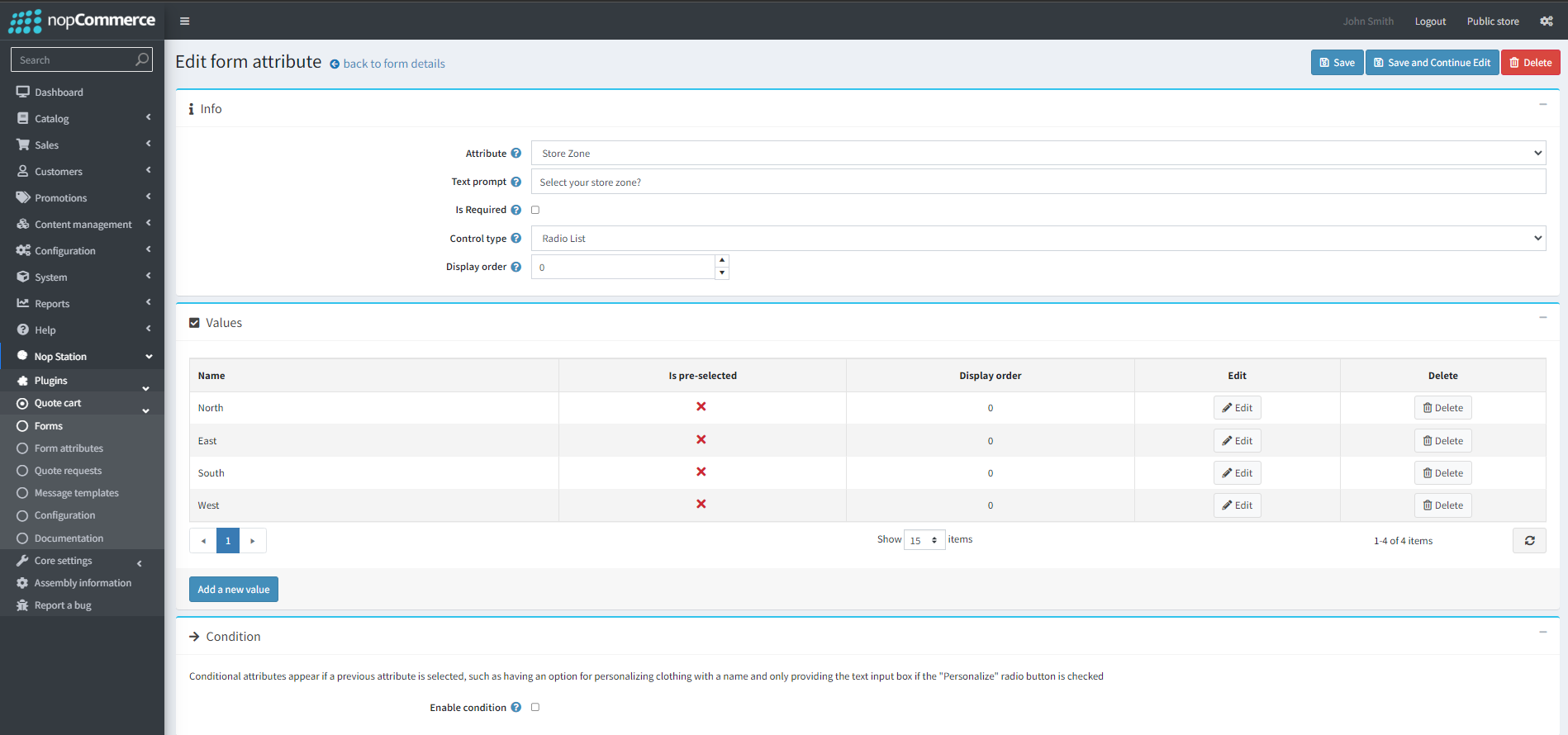Collapse the Nop Station sidebar menu
The width and height of the screenshot is (1568, 735).
coord(82,357)
